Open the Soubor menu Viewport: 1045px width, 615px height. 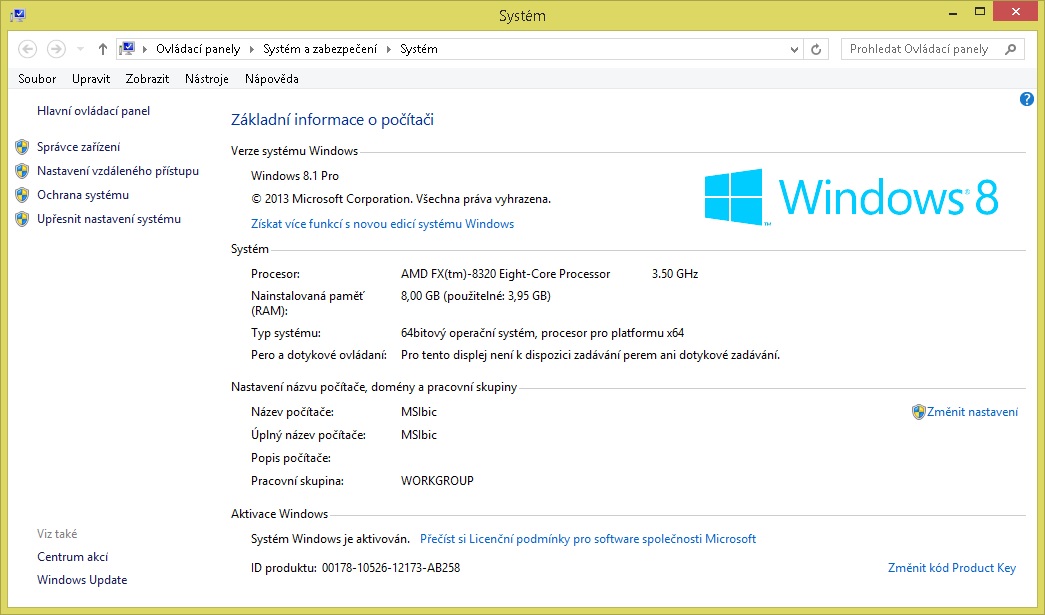point(37,79)
